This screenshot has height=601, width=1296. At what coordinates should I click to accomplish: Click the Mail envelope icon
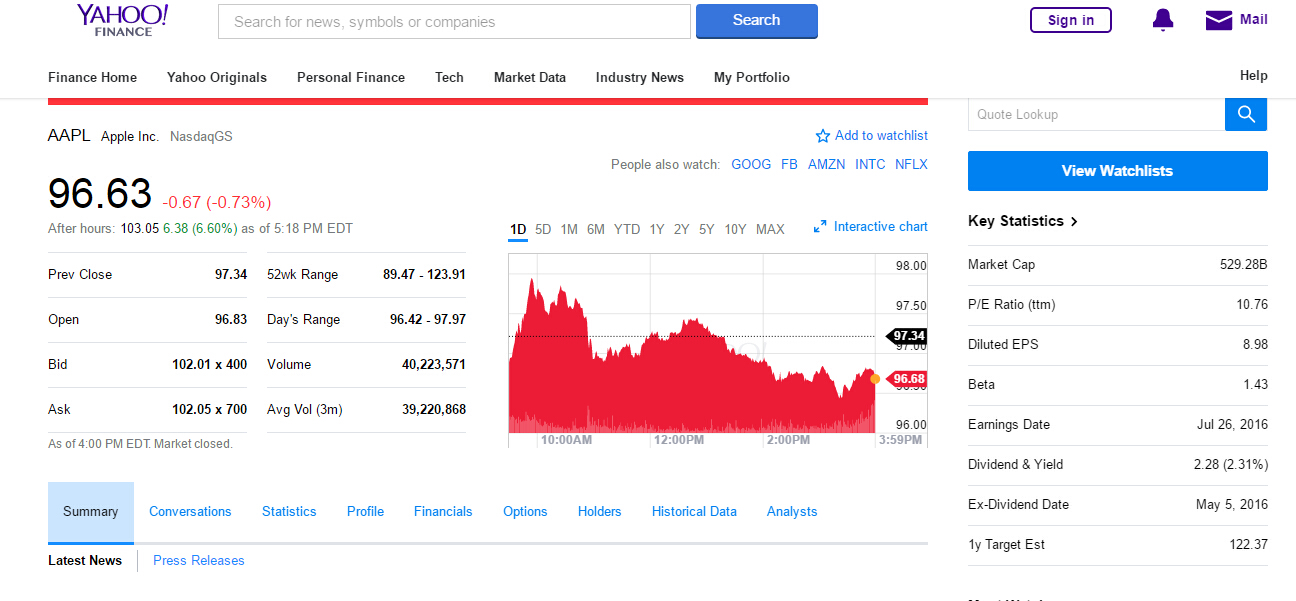(1218, 20)
